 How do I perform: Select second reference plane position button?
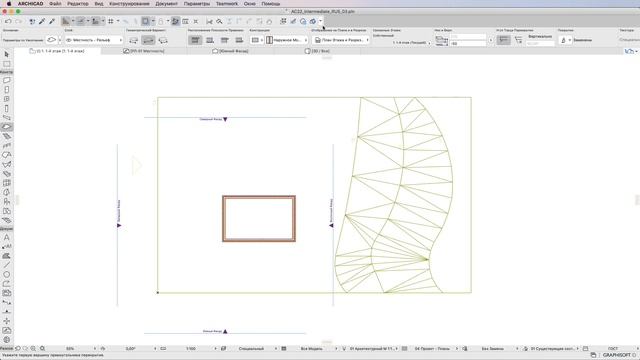pyautogui.click(x=210, y=40)
